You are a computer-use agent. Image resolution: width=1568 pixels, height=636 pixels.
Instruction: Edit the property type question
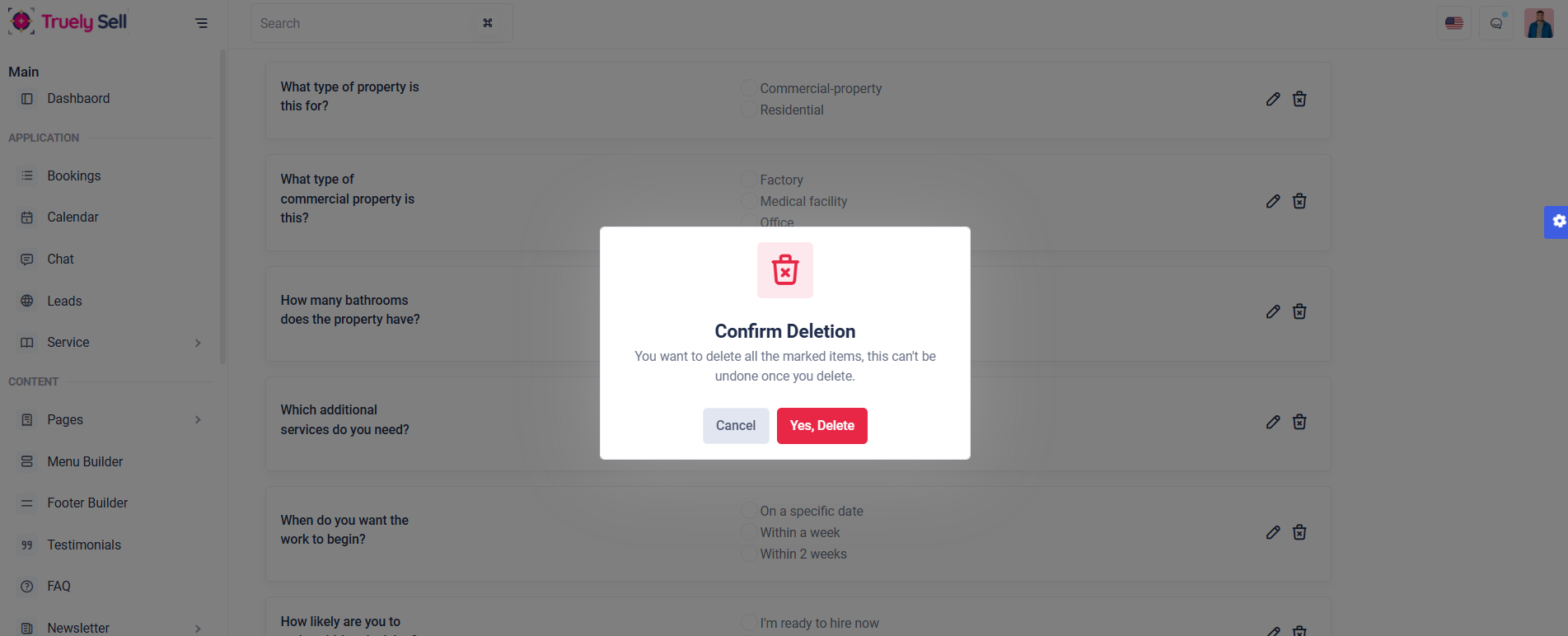tap(1273, 99)
